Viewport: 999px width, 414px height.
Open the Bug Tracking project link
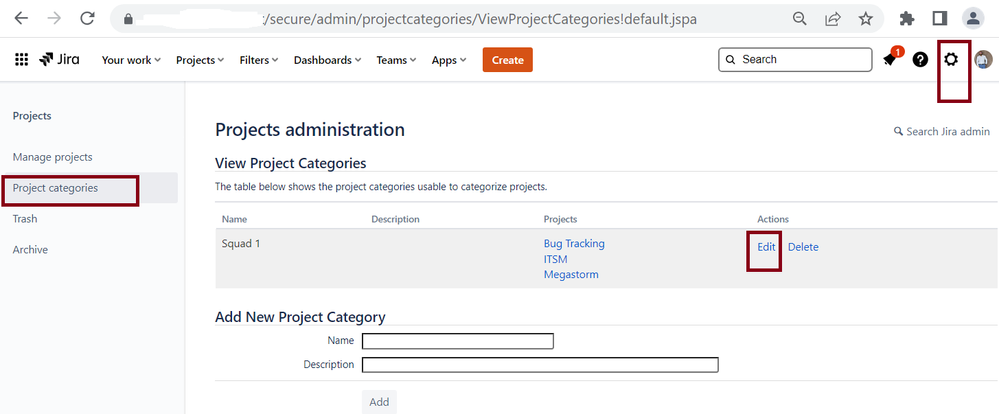574,244
